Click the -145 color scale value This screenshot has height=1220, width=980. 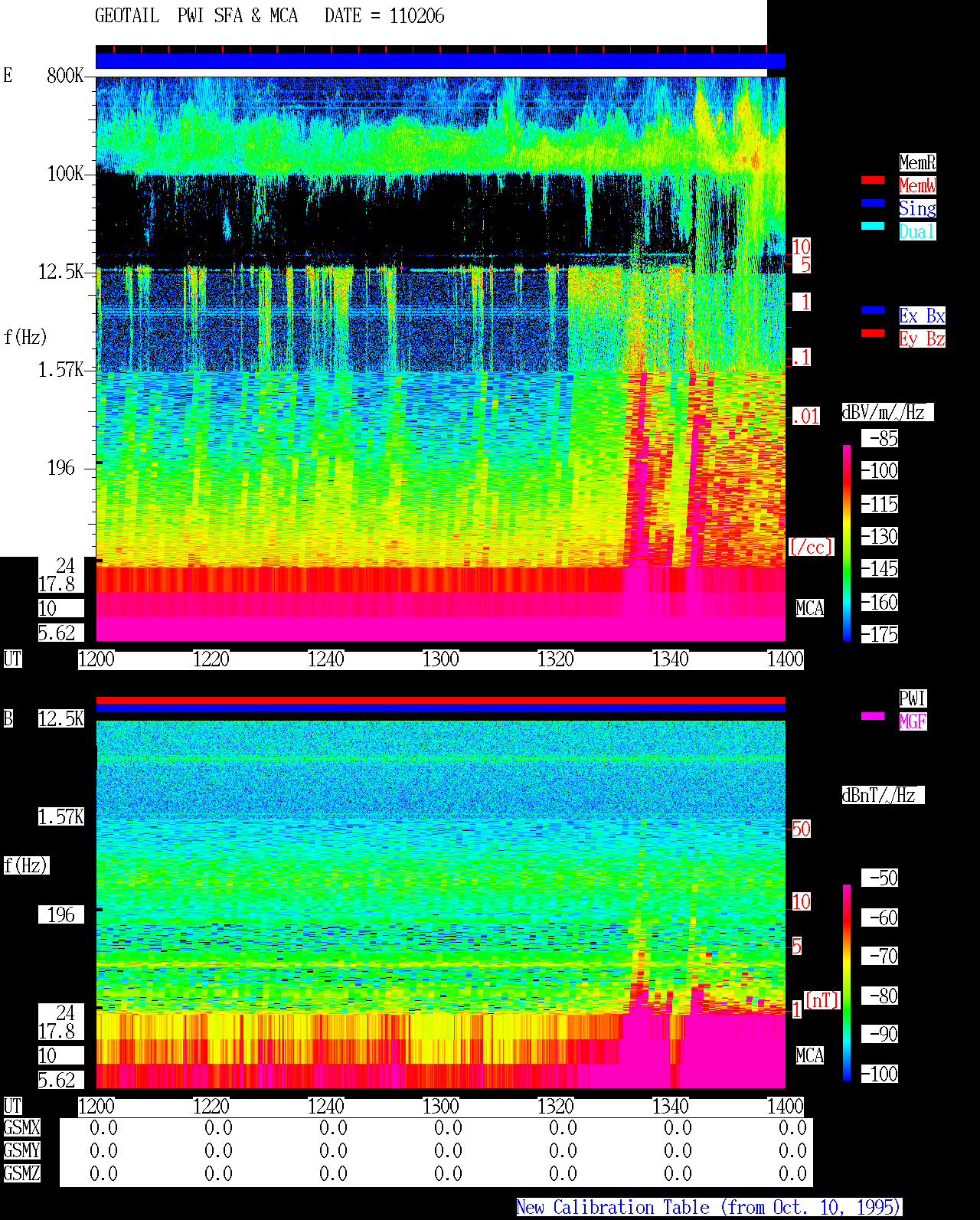(880, 568)
